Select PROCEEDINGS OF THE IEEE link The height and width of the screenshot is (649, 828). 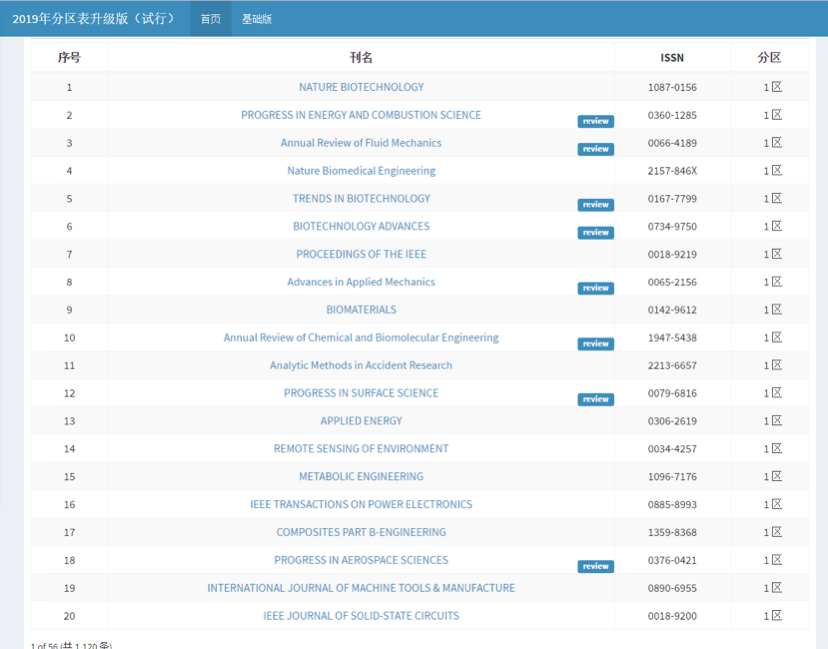coord(361,254)
